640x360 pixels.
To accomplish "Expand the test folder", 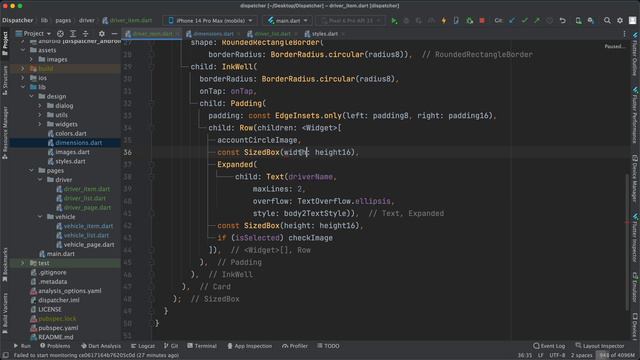I will [x=23, y=263].
